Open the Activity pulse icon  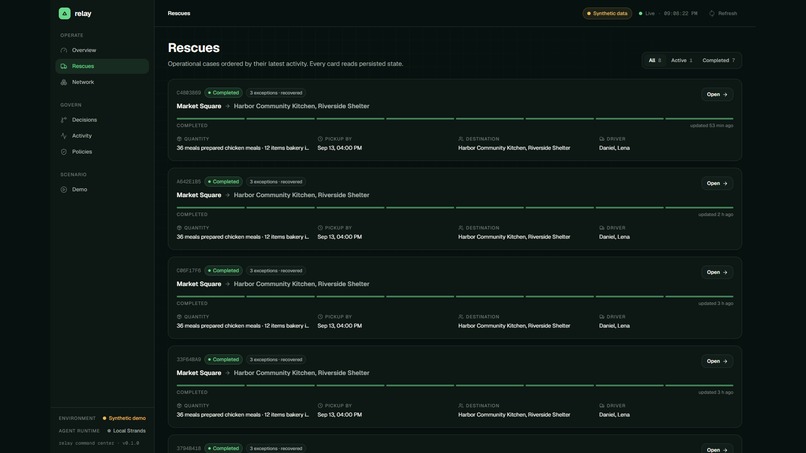point(64,136)
